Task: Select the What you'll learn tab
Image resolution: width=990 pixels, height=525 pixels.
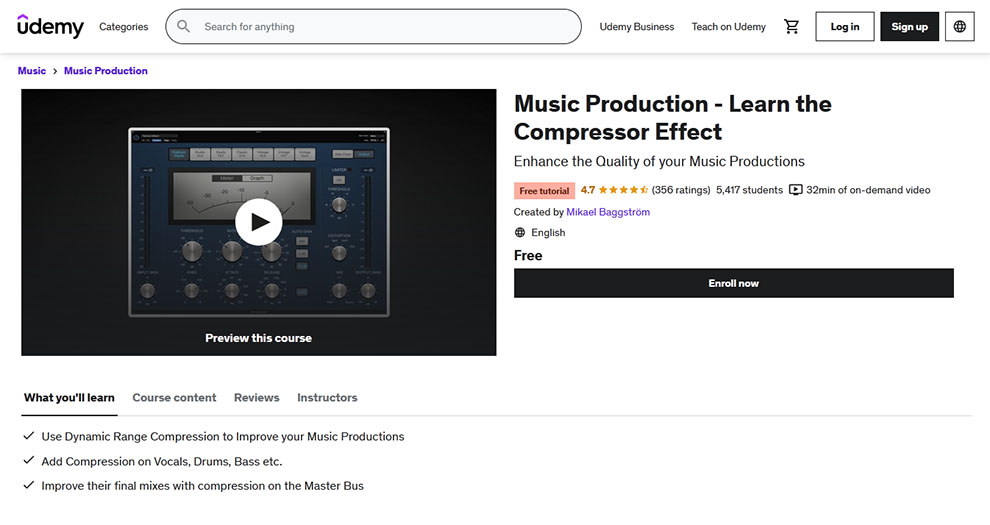Action: pos(69,398)
